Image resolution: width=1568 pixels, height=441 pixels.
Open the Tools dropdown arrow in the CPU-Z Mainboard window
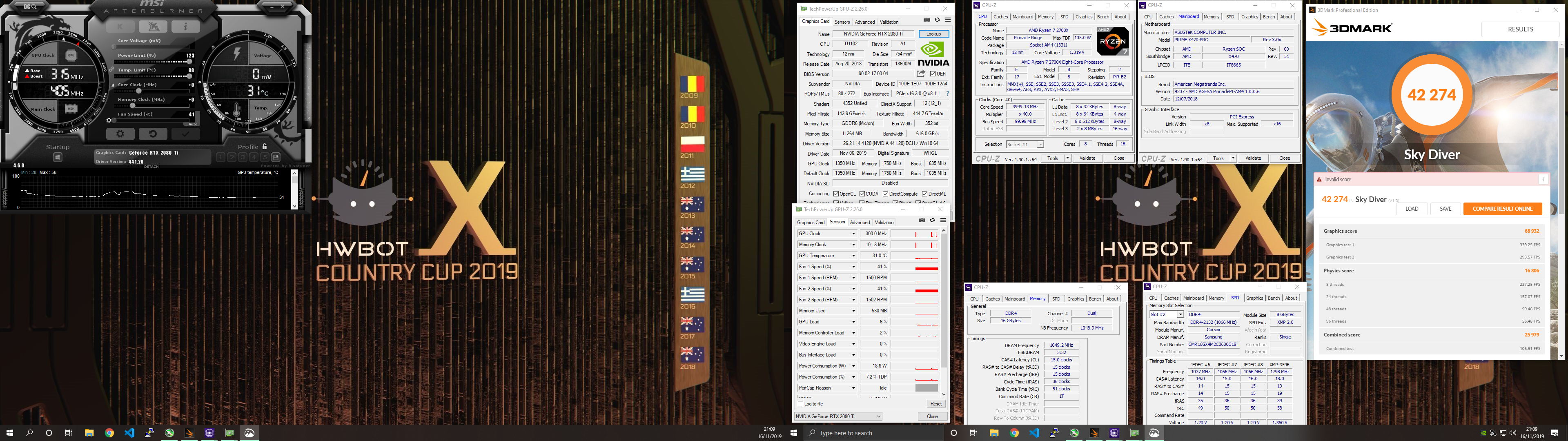coord(1233,158)
